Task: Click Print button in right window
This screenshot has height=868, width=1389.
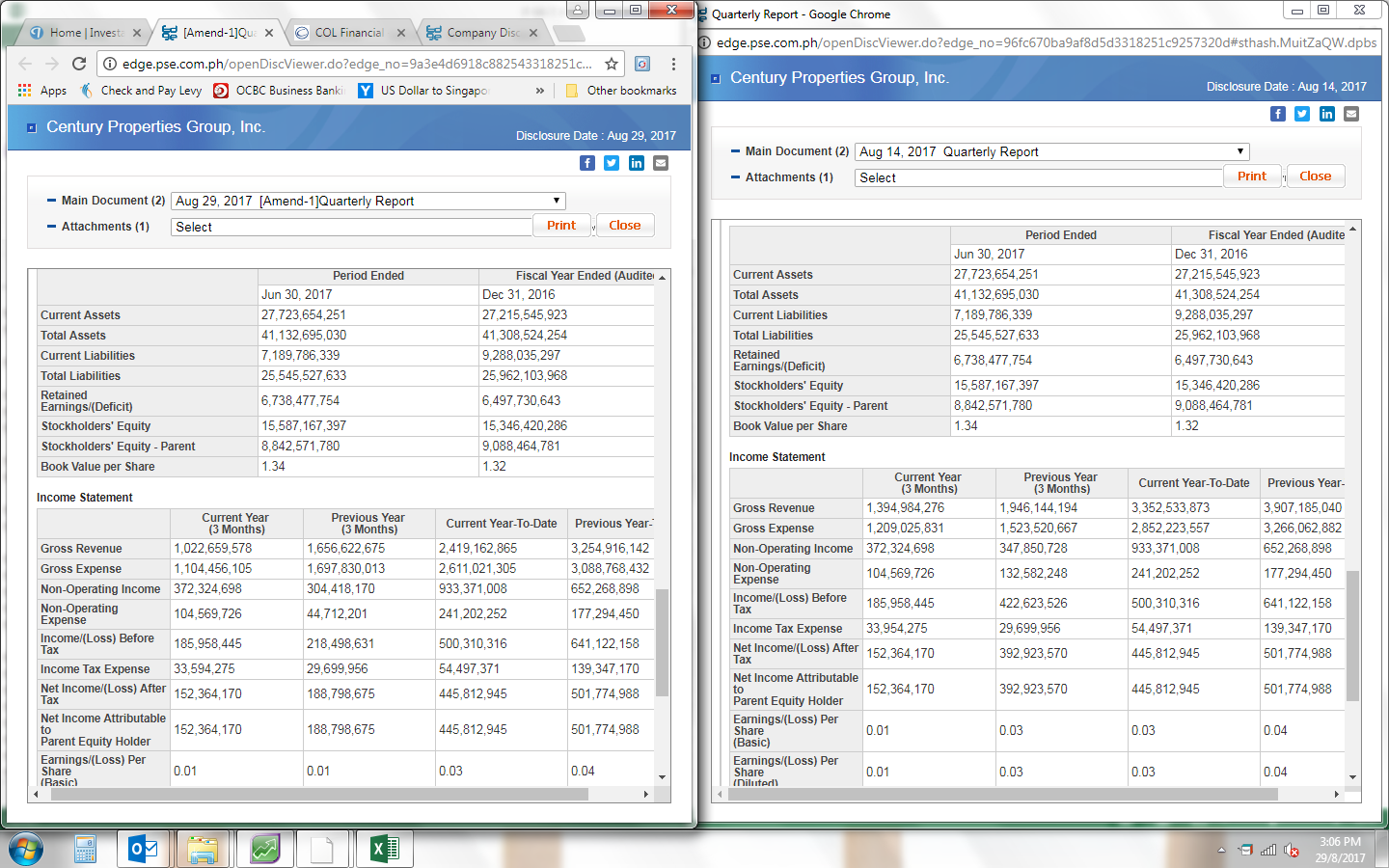Action: click(1252, 176)
